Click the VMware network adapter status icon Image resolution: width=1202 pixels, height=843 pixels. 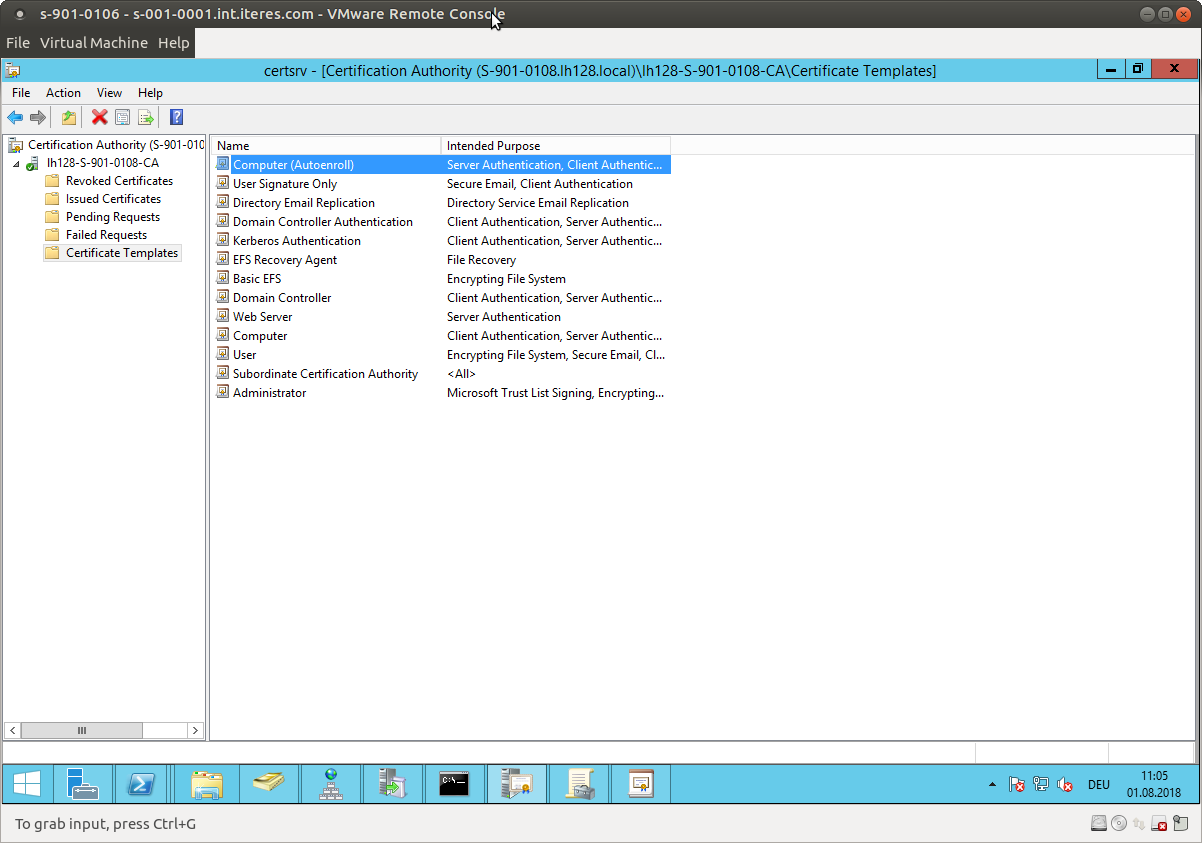(1139, 824)
